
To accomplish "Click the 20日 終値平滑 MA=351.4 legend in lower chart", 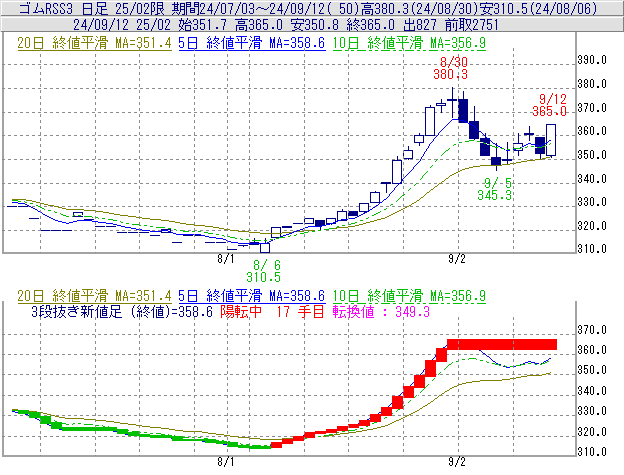I will [x=94, y=296].
